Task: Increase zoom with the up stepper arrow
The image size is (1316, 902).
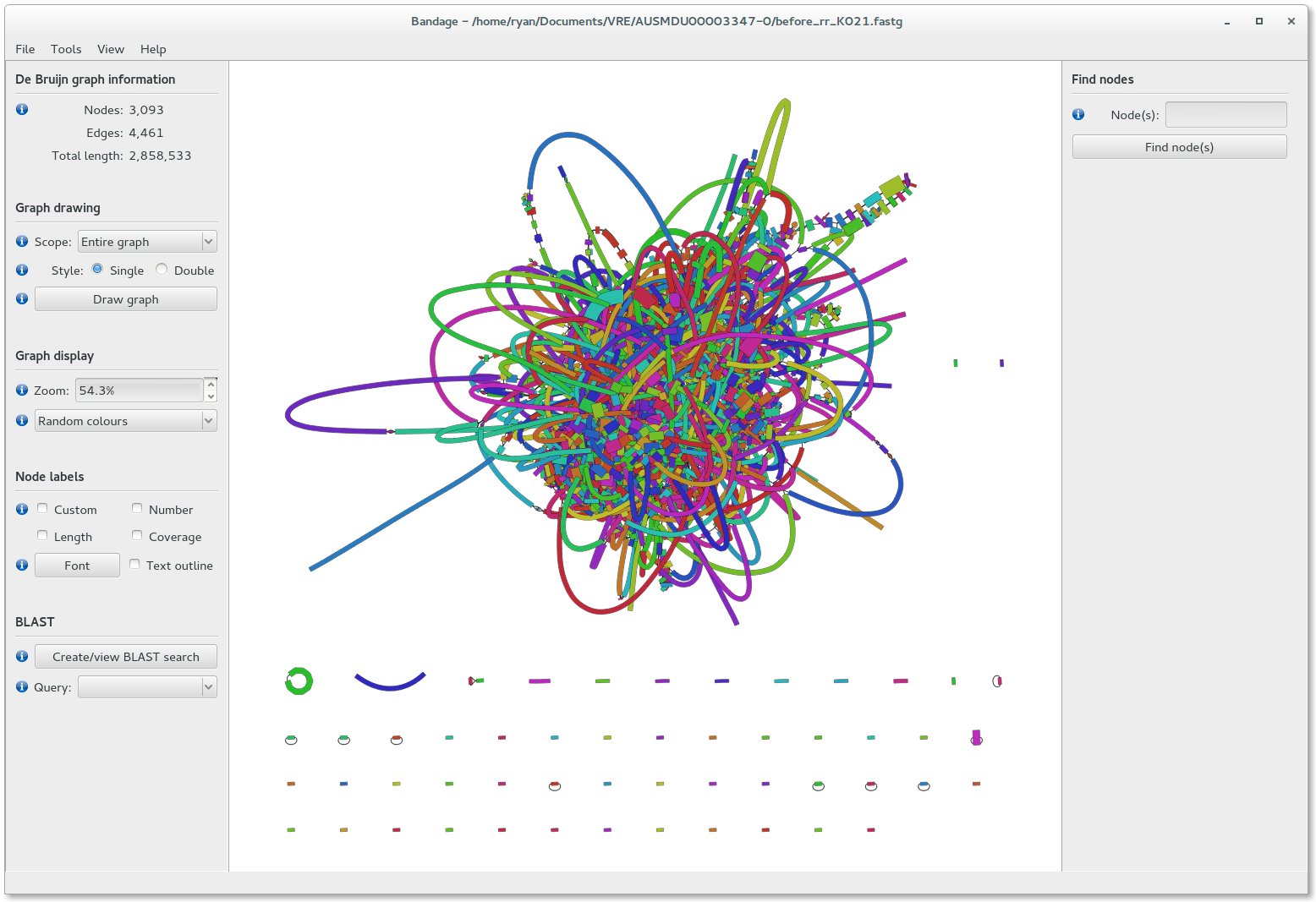Action: (211, 385)
